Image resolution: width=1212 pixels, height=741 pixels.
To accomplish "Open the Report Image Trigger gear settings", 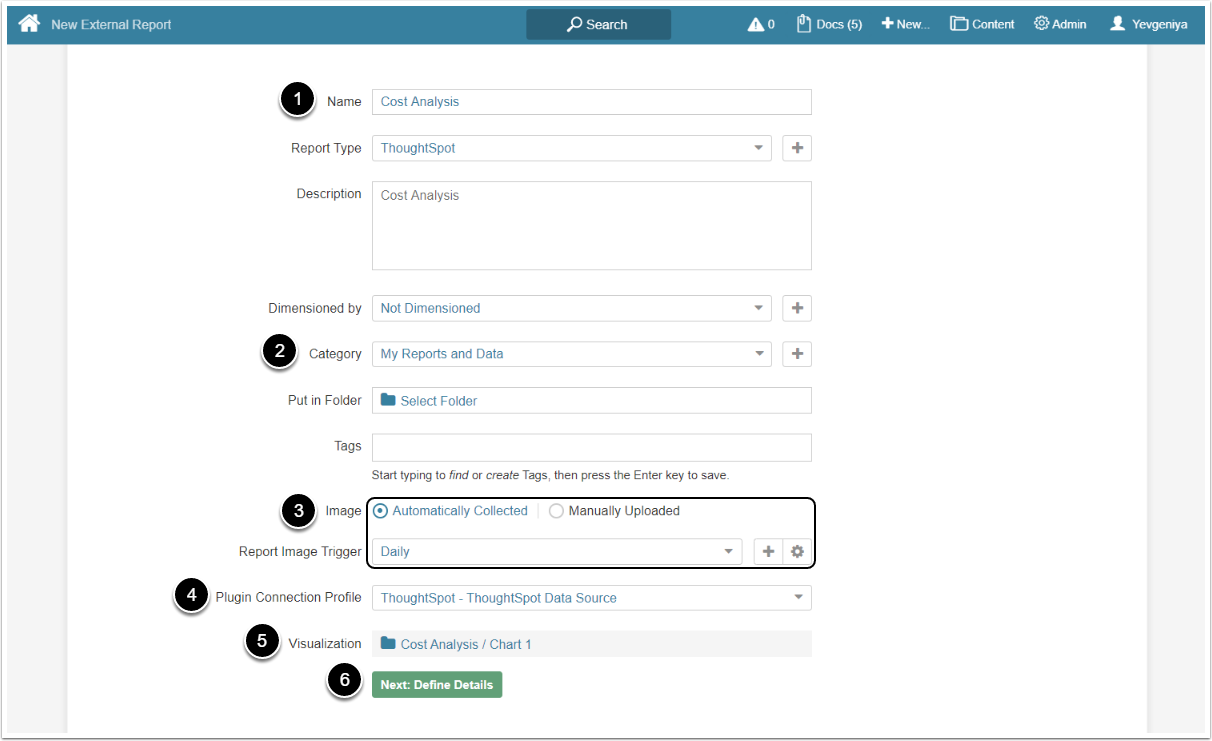I will click(797, 551).
